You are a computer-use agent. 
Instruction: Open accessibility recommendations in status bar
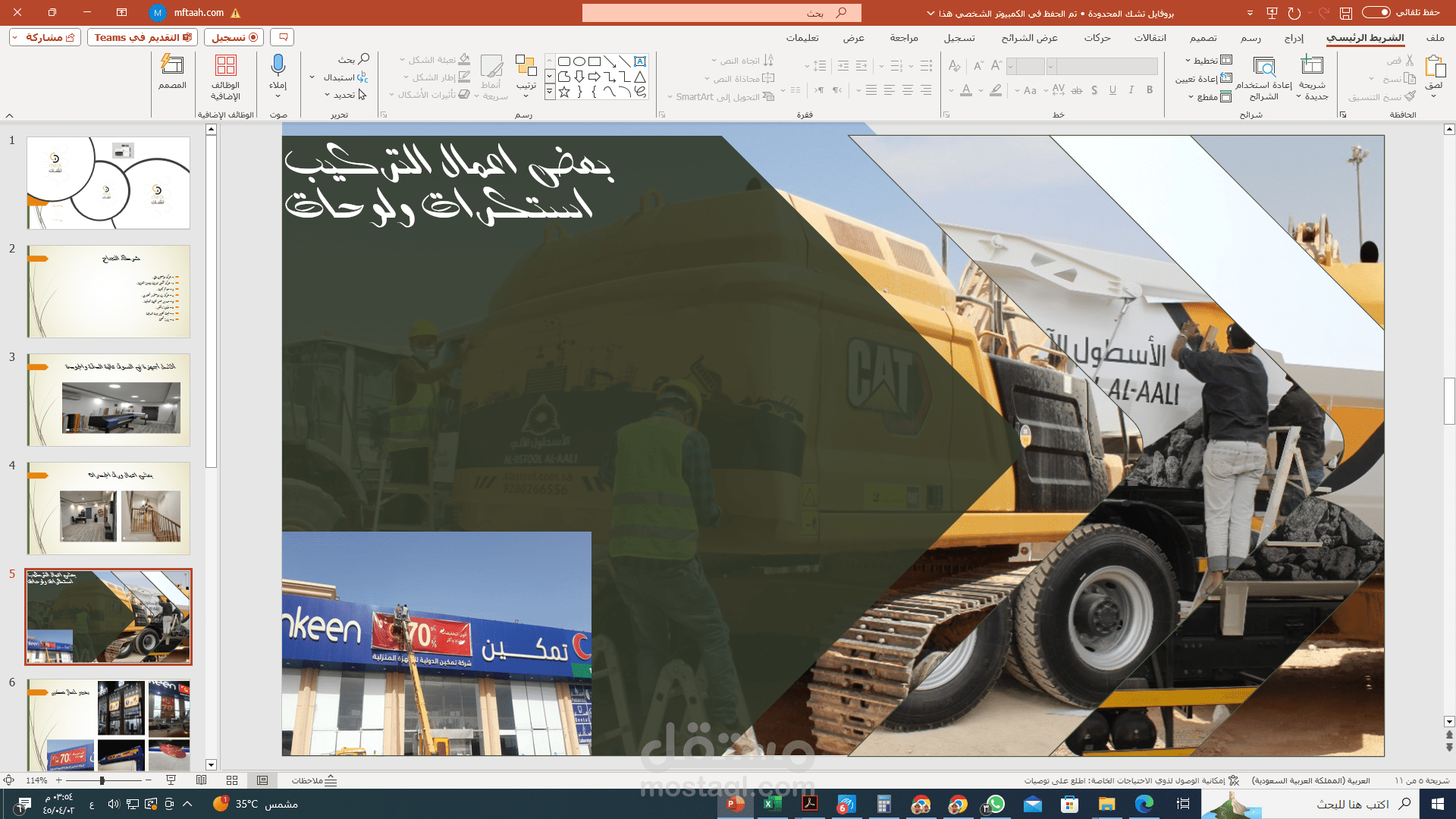(1131, 780)
